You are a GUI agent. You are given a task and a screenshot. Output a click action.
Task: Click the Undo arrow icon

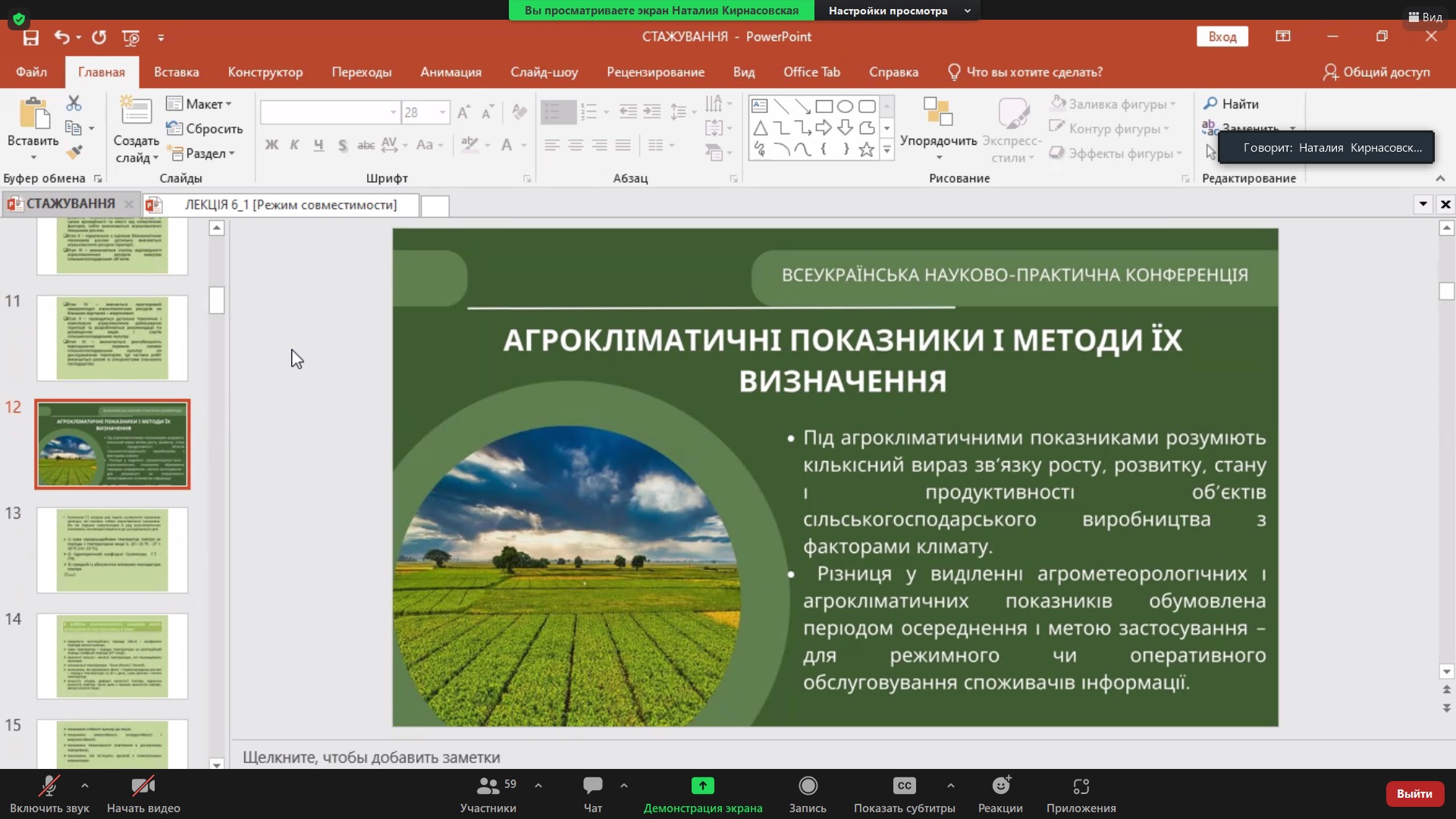pyautogui.click(x=61, y=37)
